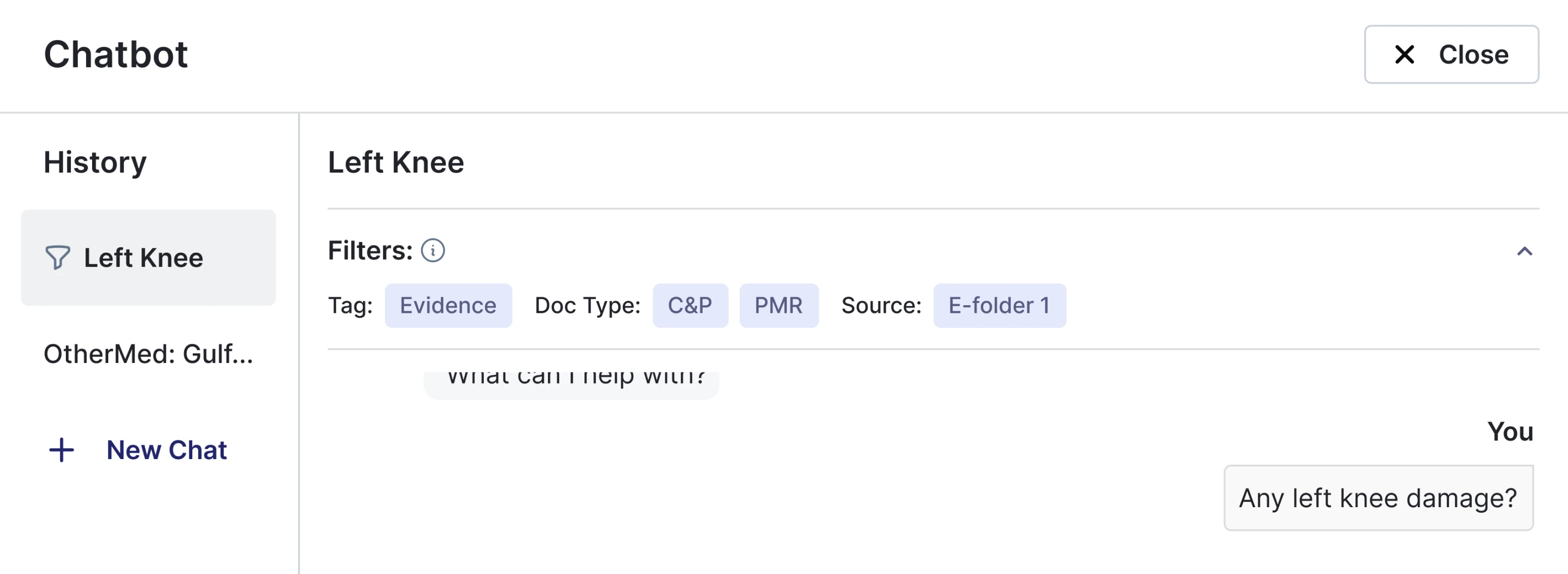The height and width of the screenshot is (574, 1568).
Task: Collapse the Filters section chevron
Action: click(x=1525, y=252)
